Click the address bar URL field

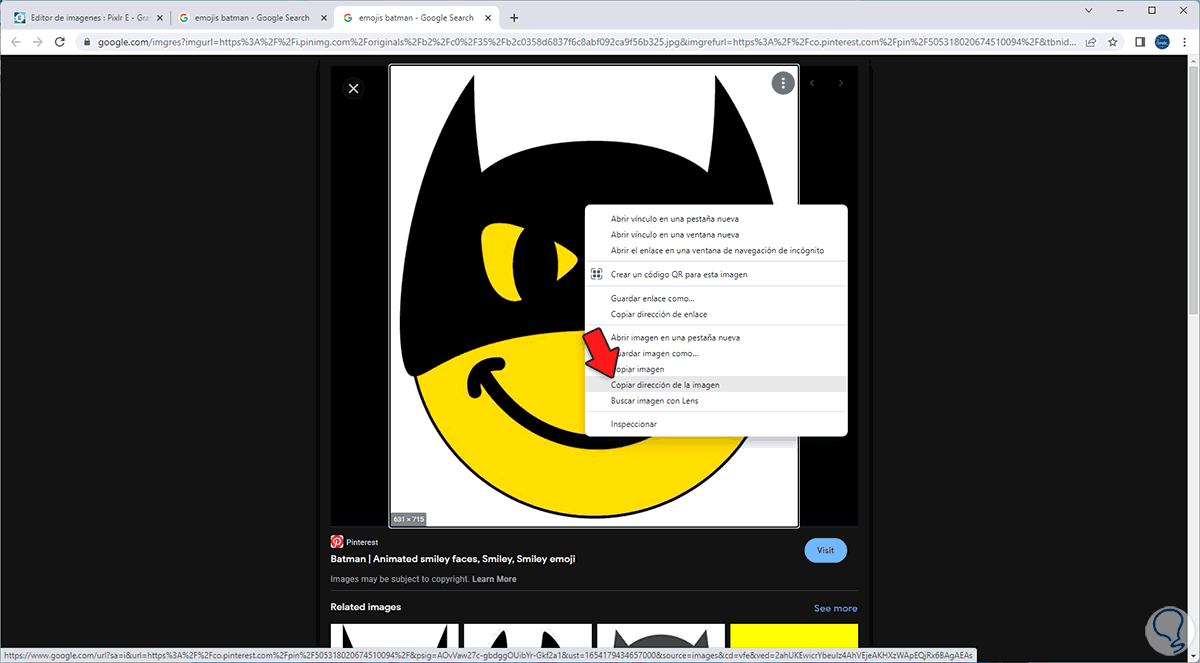point(586,42)
